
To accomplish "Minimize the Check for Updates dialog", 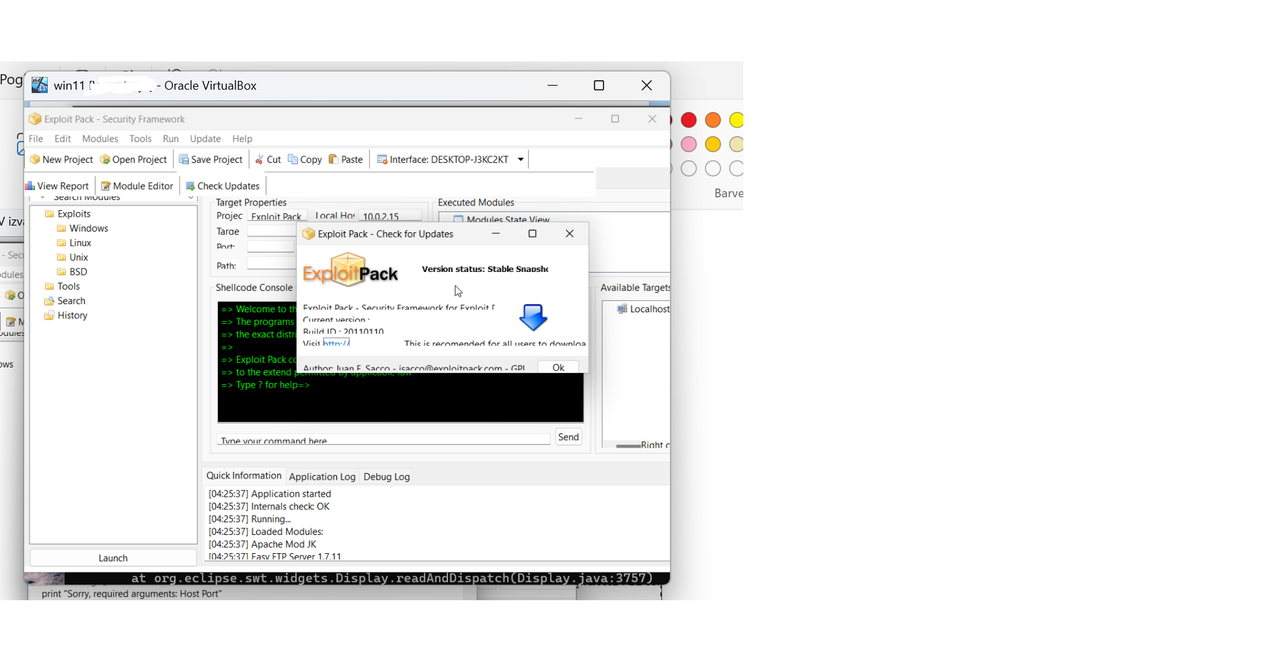I will pos(495,234).
